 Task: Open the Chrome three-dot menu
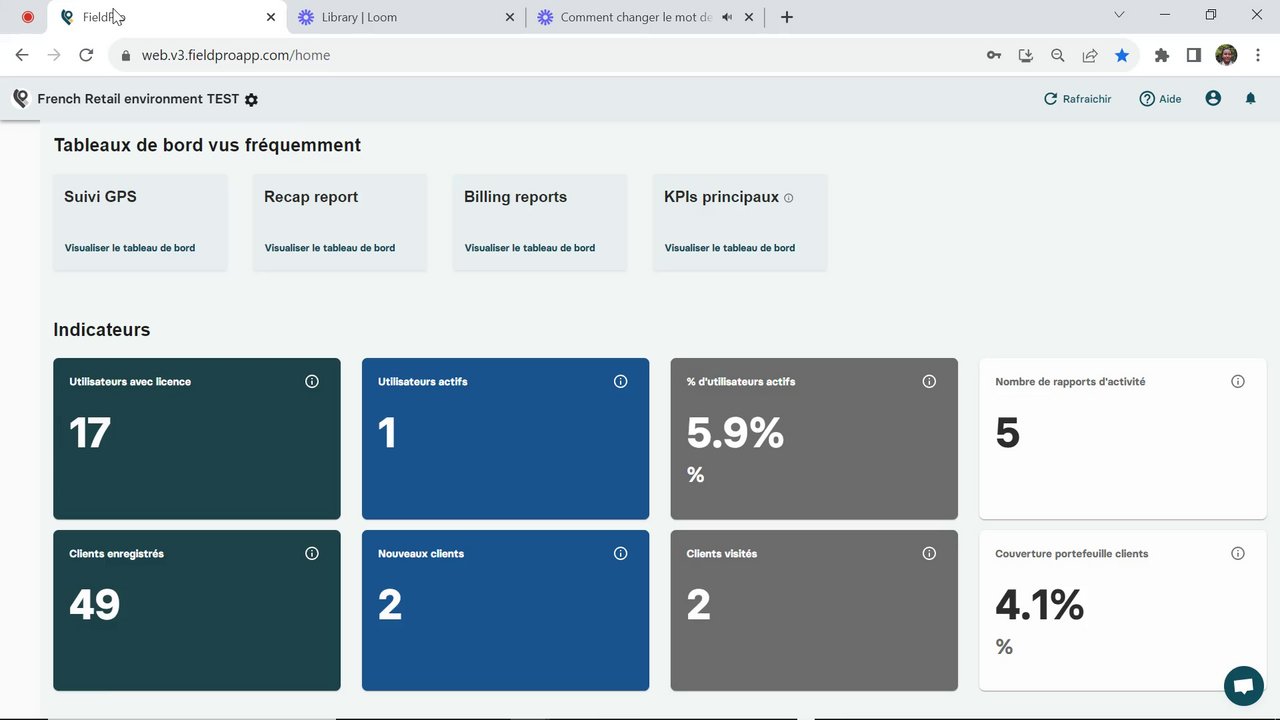point(1258,55)
